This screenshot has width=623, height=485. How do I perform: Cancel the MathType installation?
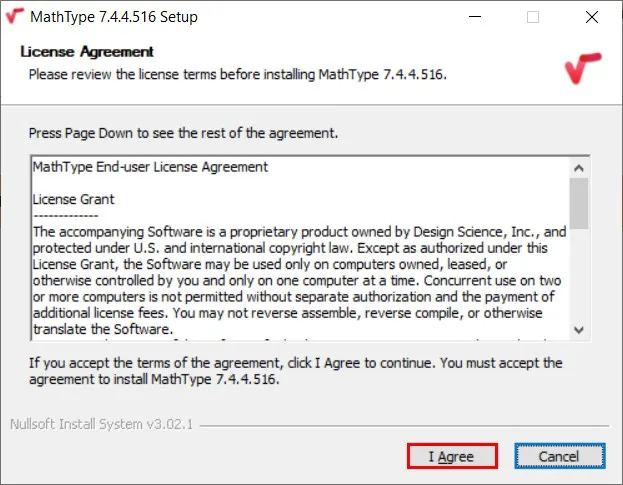coord(560,456)
